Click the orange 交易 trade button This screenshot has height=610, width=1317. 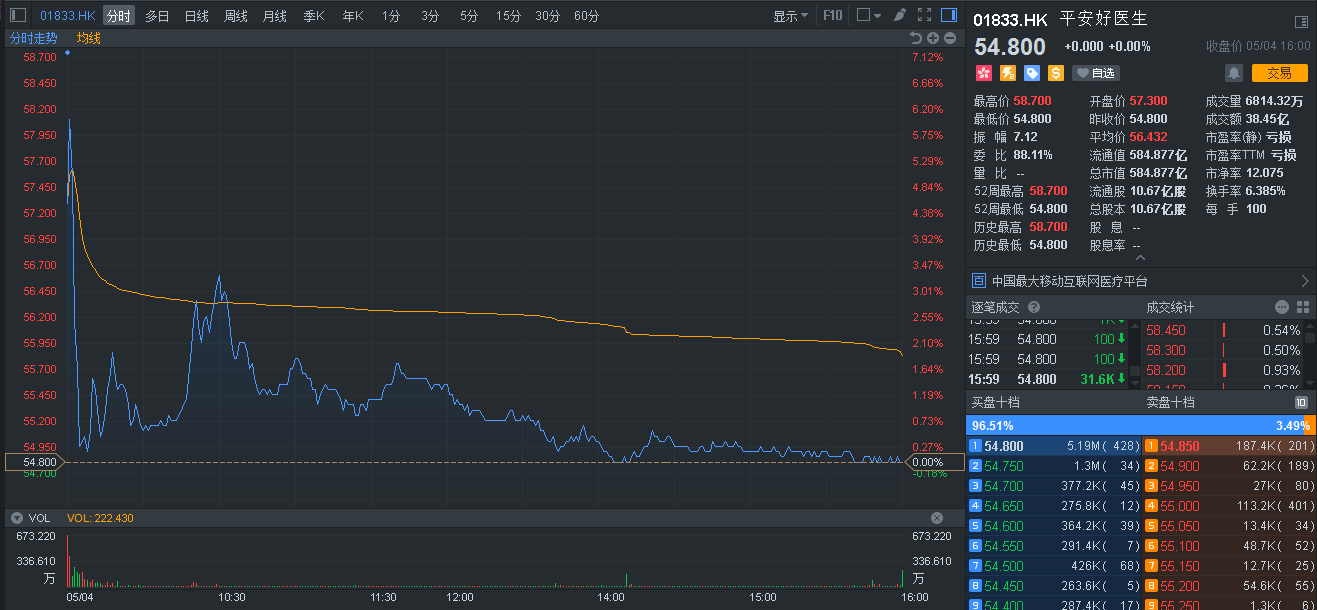click(x=1280, y=72)
